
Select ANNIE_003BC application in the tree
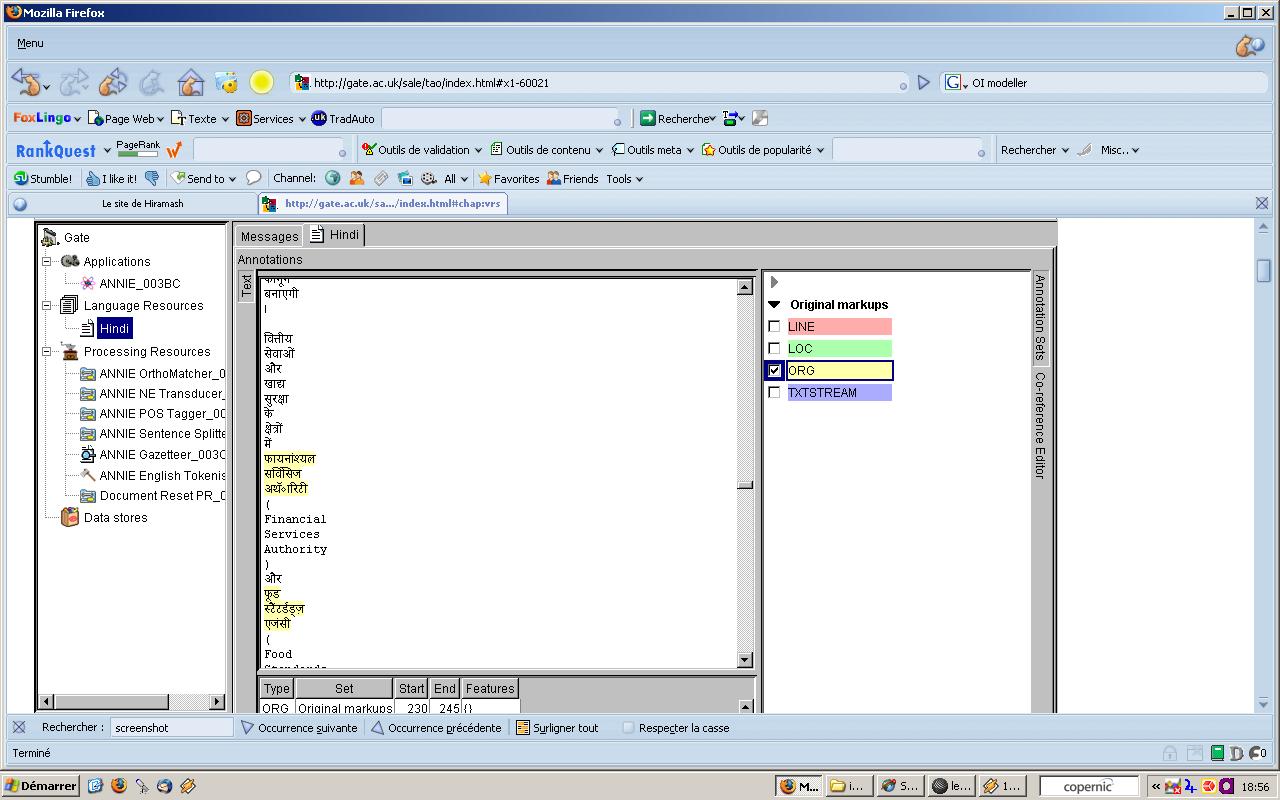coord(139,284)
